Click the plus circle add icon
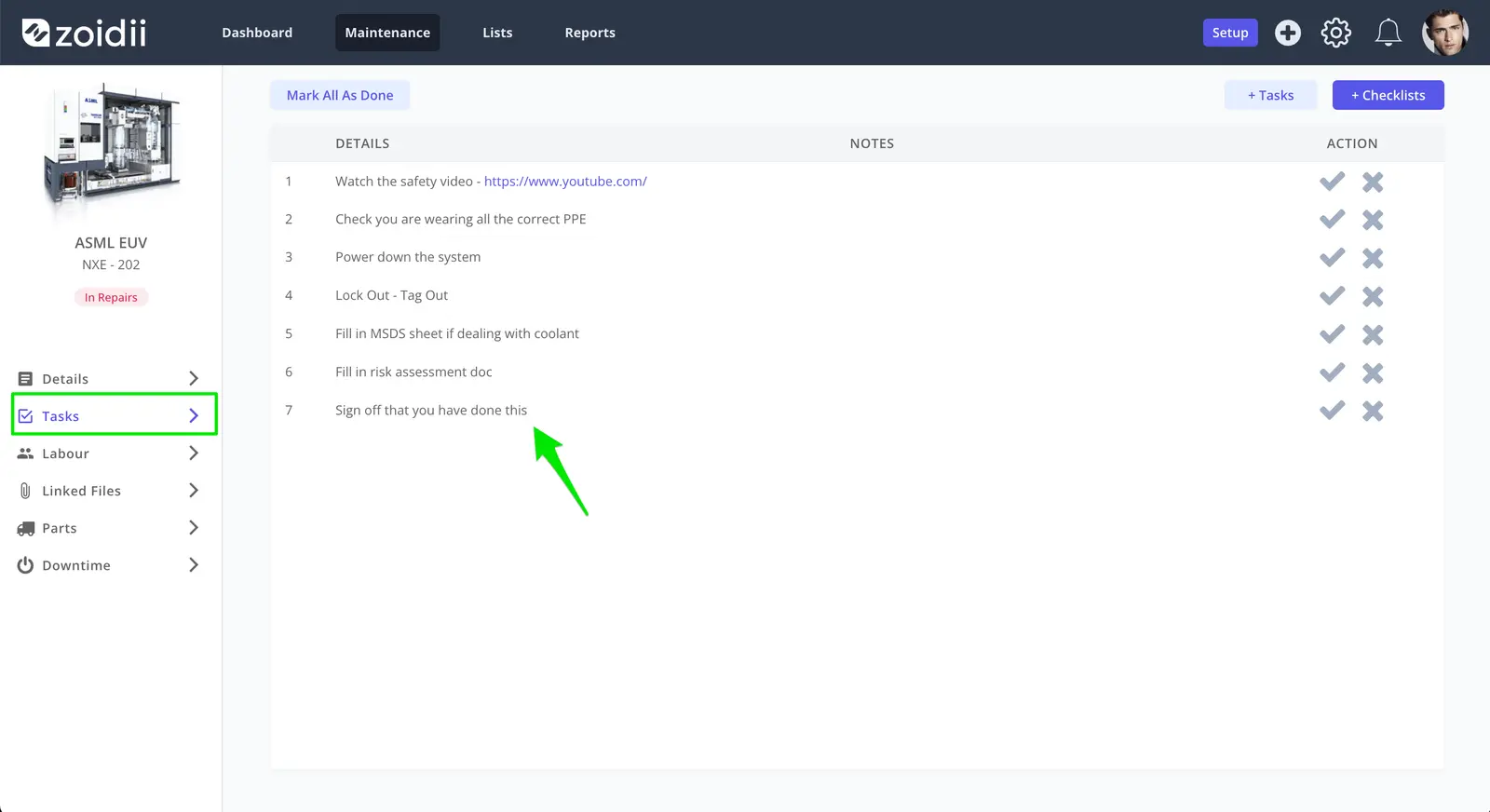 [1288, 33]
